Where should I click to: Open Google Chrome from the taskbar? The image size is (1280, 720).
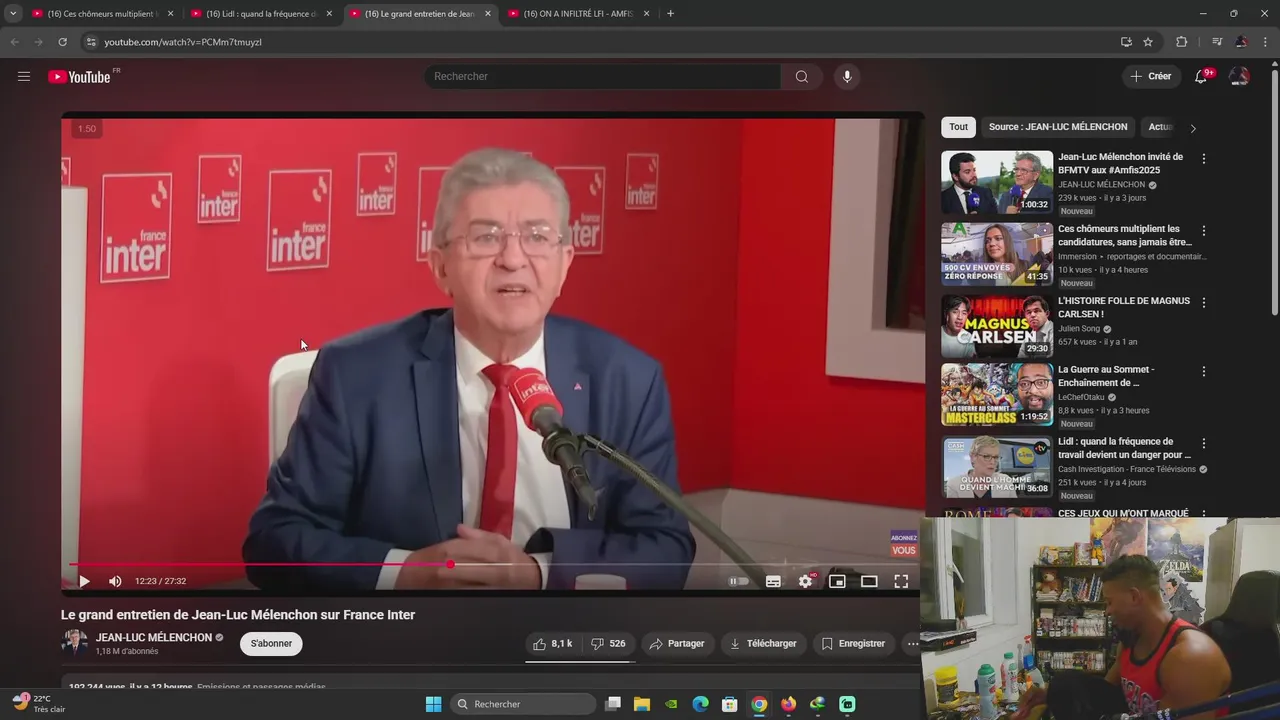click(x=759, y=704)
